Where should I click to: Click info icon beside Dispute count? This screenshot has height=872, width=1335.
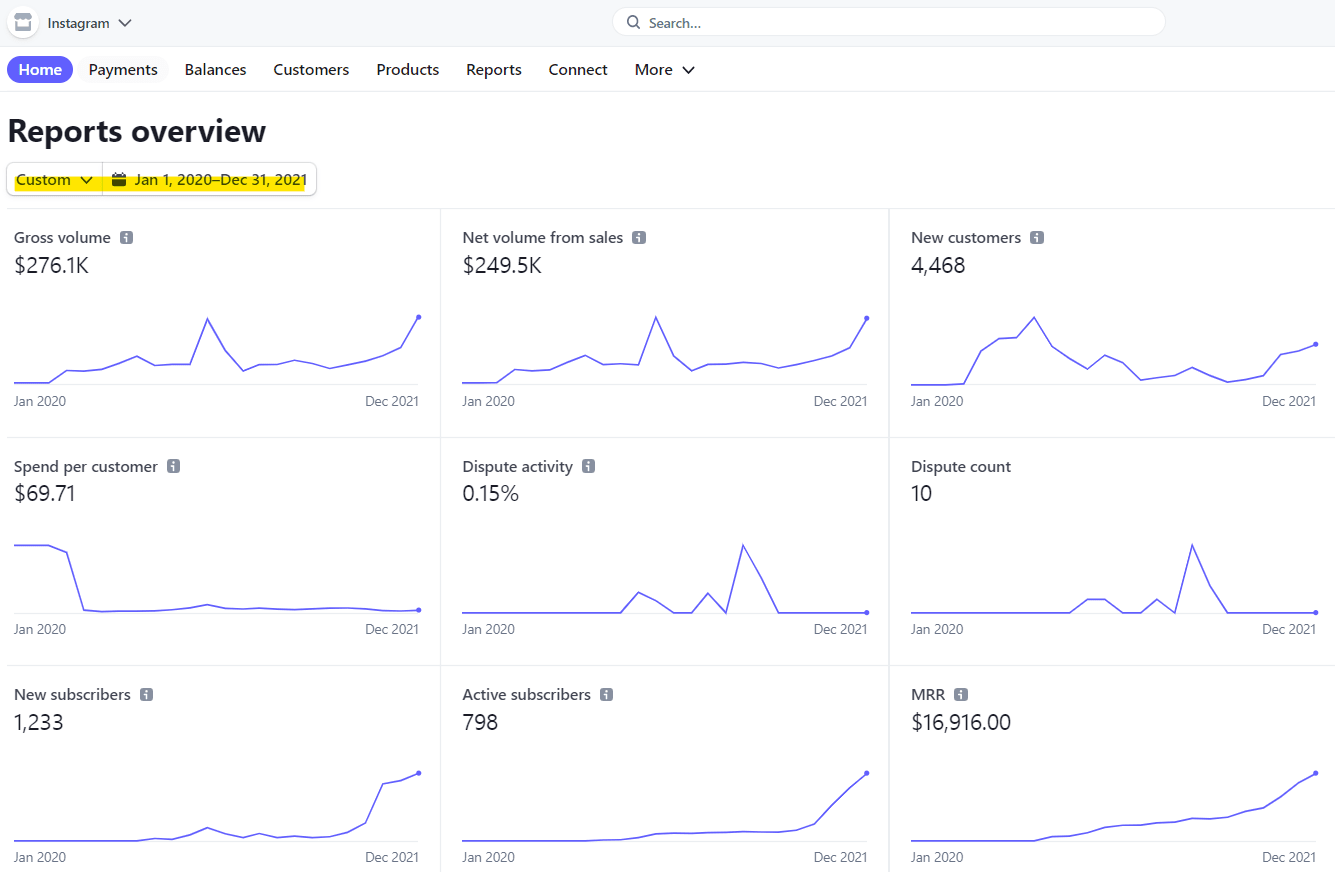1027,466
